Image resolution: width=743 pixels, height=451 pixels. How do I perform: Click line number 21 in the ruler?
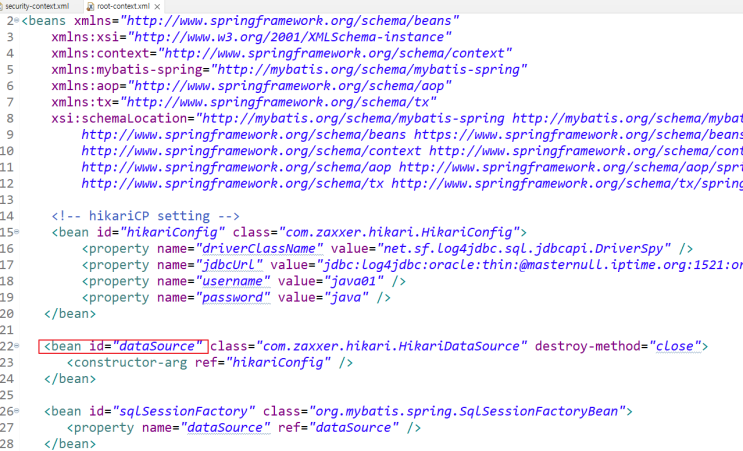tap(7, 330)
